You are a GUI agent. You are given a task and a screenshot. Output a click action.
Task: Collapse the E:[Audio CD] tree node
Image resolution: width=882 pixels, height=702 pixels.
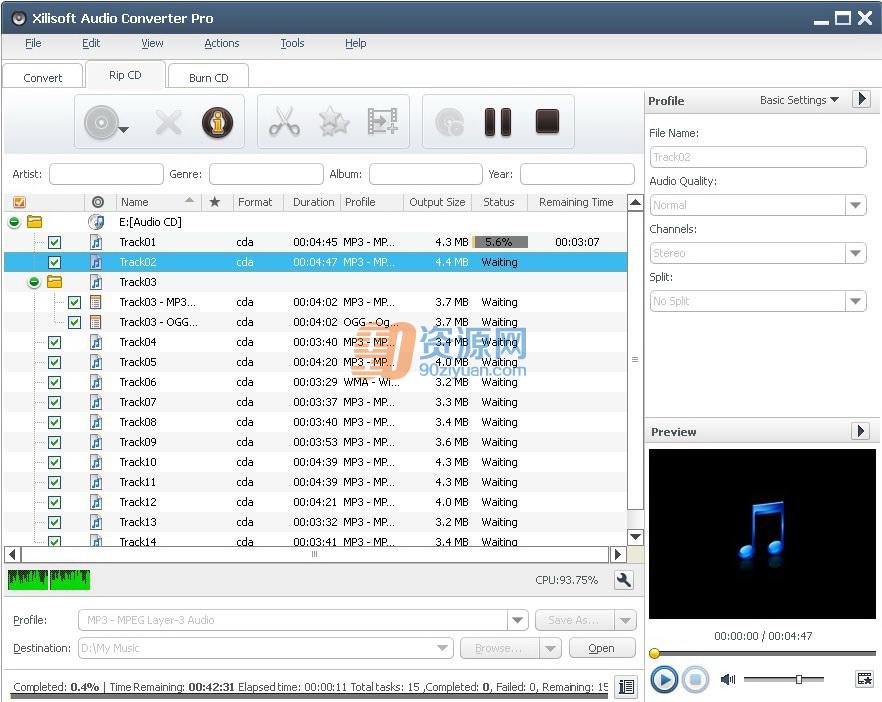[14, 222]
